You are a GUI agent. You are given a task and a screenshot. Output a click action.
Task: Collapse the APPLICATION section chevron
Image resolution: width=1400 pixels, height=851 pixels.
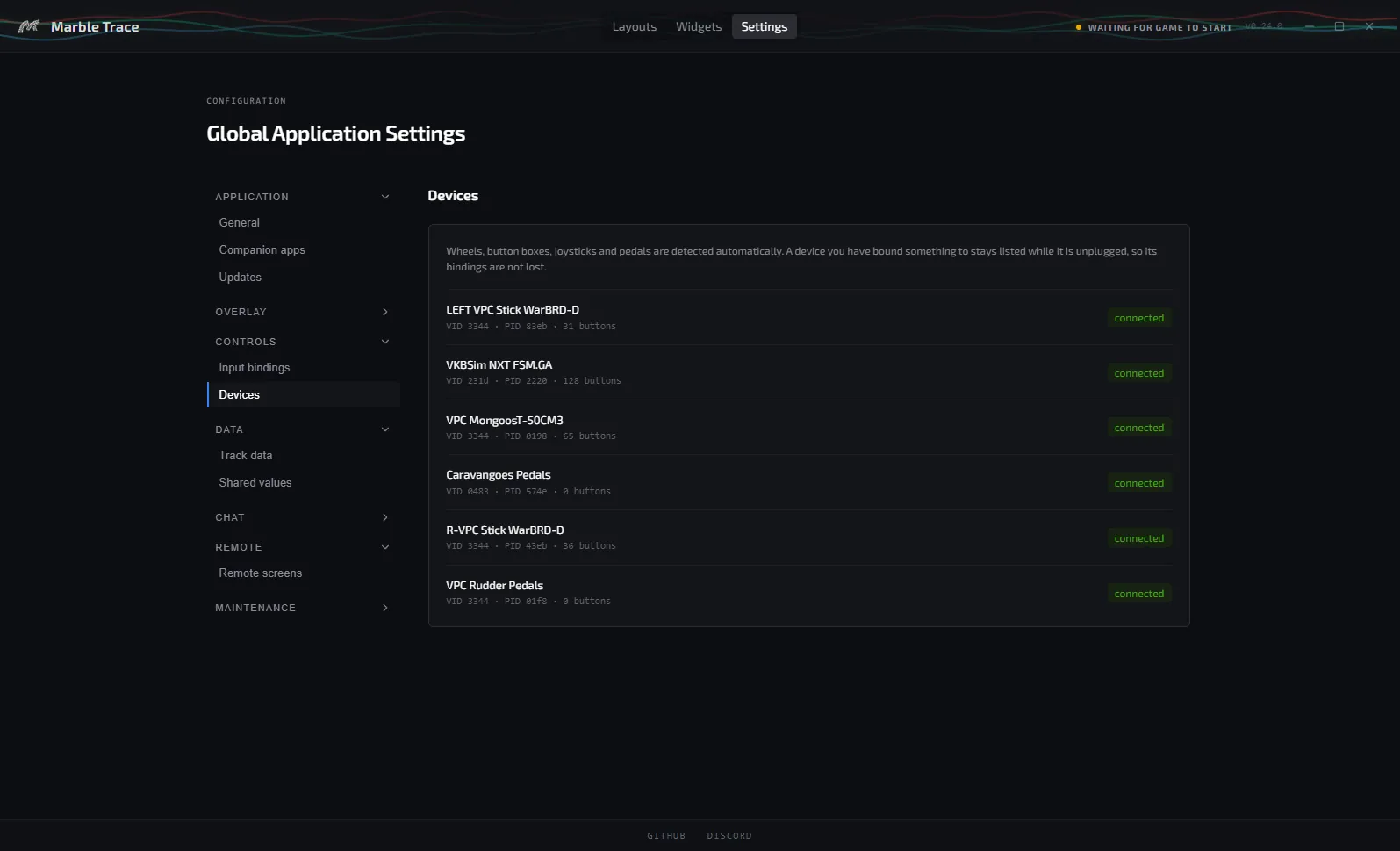pyautogui.click(x=385, y=197)
